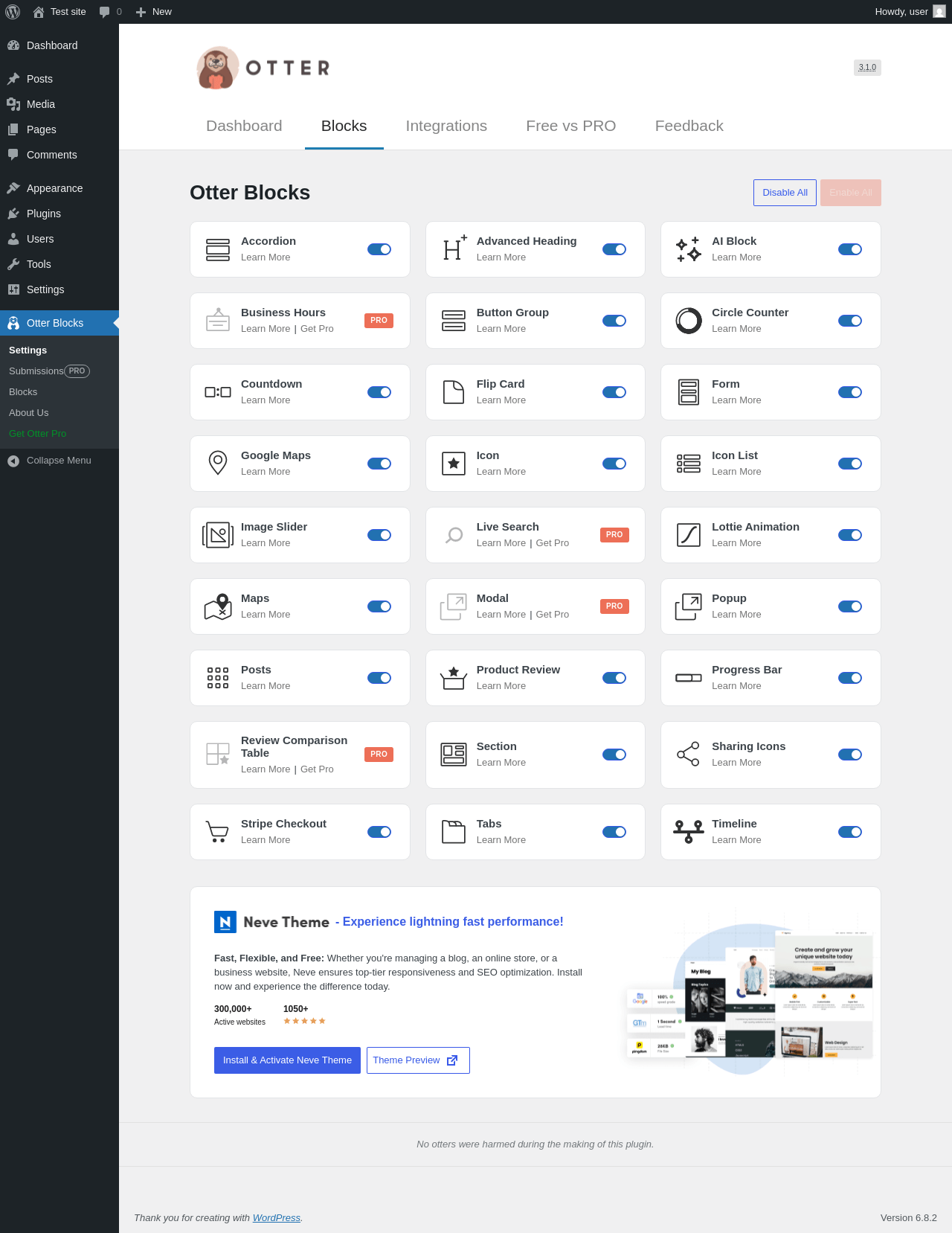Click the Accordion block icon
The image size is (952, 1233).
(x=218, y=249)
